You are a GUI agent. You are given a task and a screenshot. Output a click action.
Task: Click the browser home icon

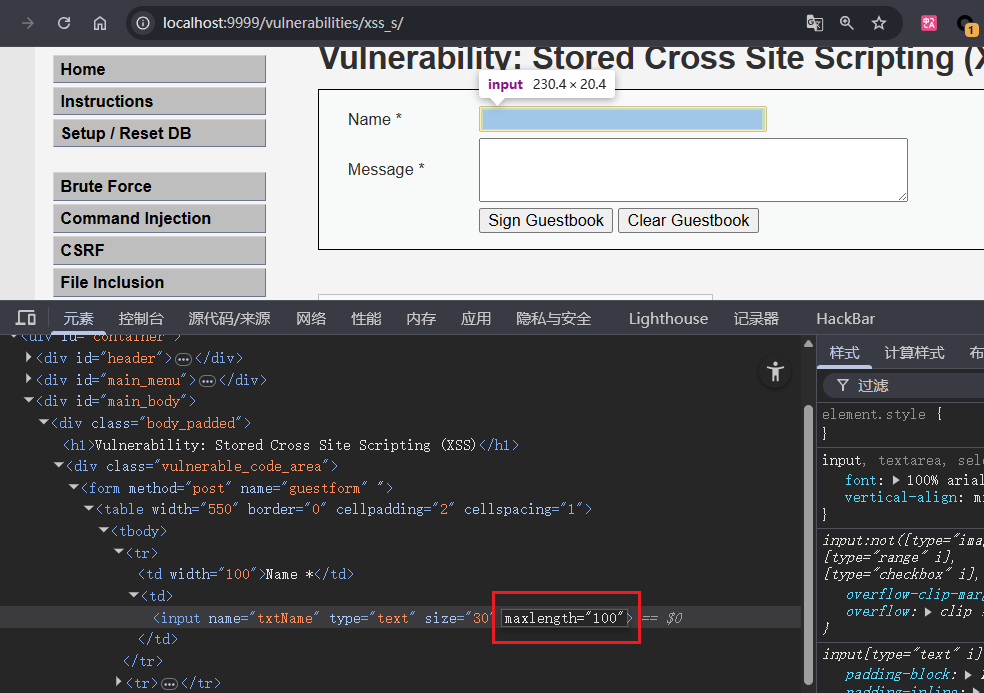(100, 23)
